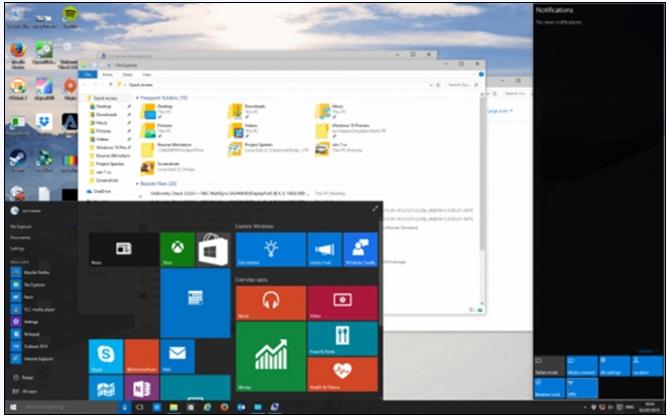Open the orange Office tile beside Skype
The width and height of the screenshot is (667, 415).
tap(142, 356)
